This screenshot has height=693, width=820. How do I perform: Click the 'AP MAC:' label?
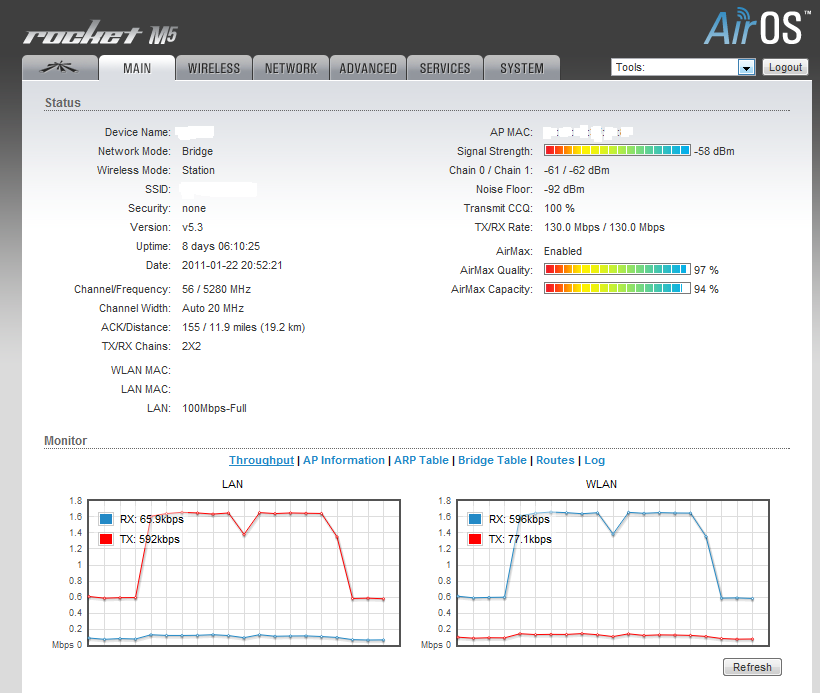click(511, 132)
